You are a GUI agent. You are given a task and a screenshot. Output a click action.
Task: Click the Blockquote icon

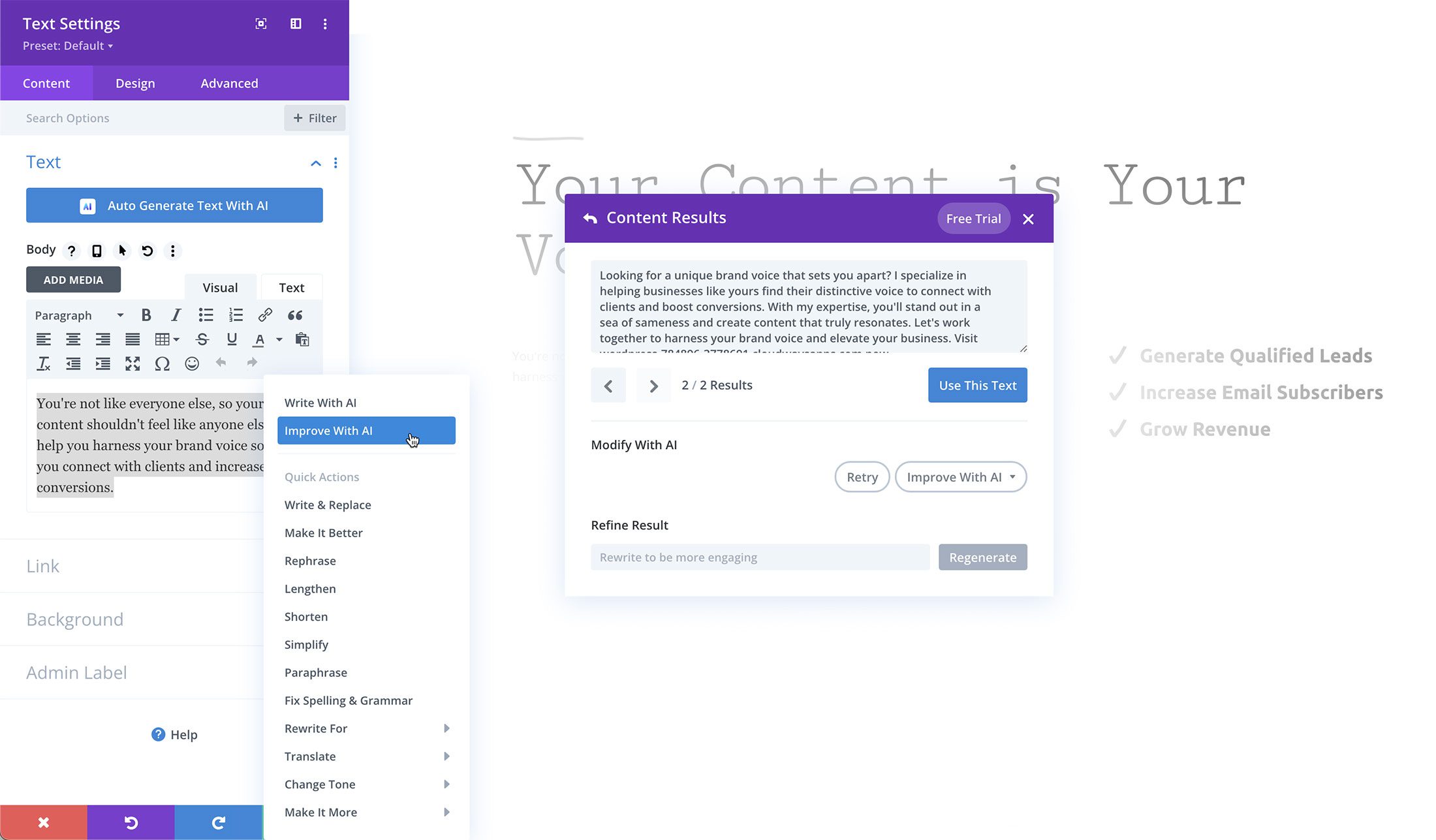[x=295, y=315]
